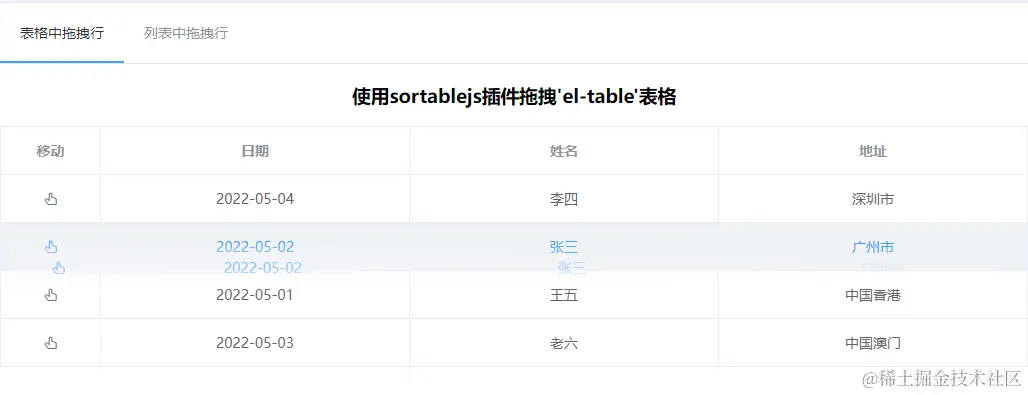Click the 日期 column header

[x=255, y=151]
